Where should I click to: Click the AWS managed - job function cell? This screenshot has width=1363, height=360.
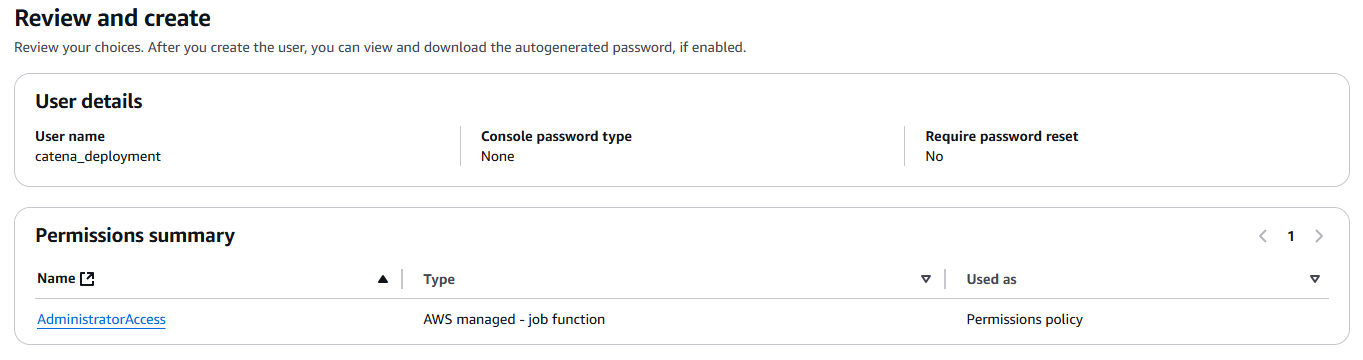[514, 320]
